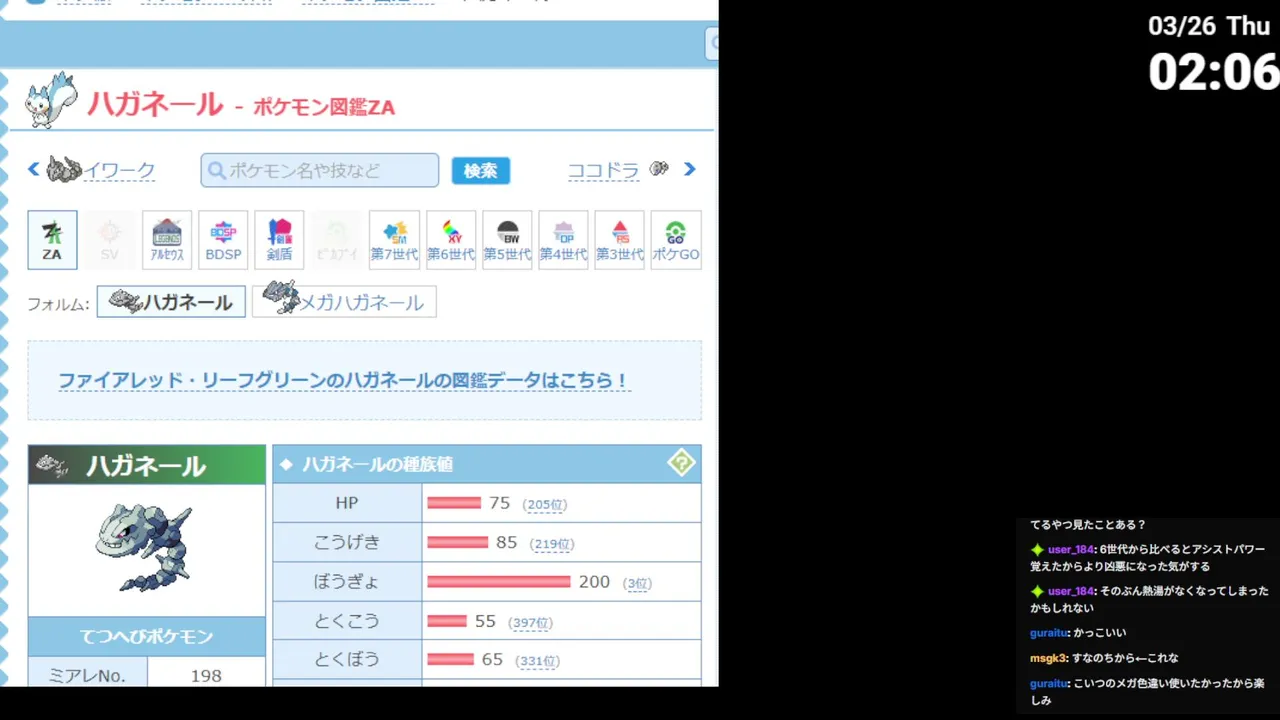Click the 03/26 Thu date overlay
Screen dimensions: 1280x720
(1209, 26)
